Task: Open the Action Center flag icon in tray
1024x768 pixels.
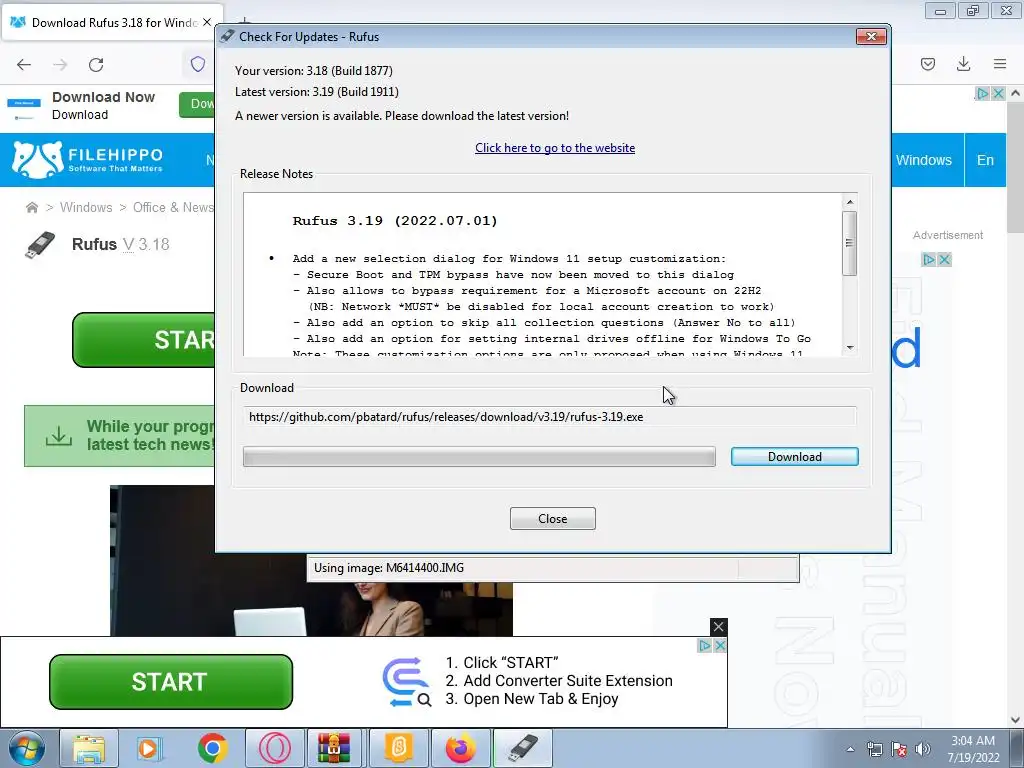Action: (x=899, y=749)
